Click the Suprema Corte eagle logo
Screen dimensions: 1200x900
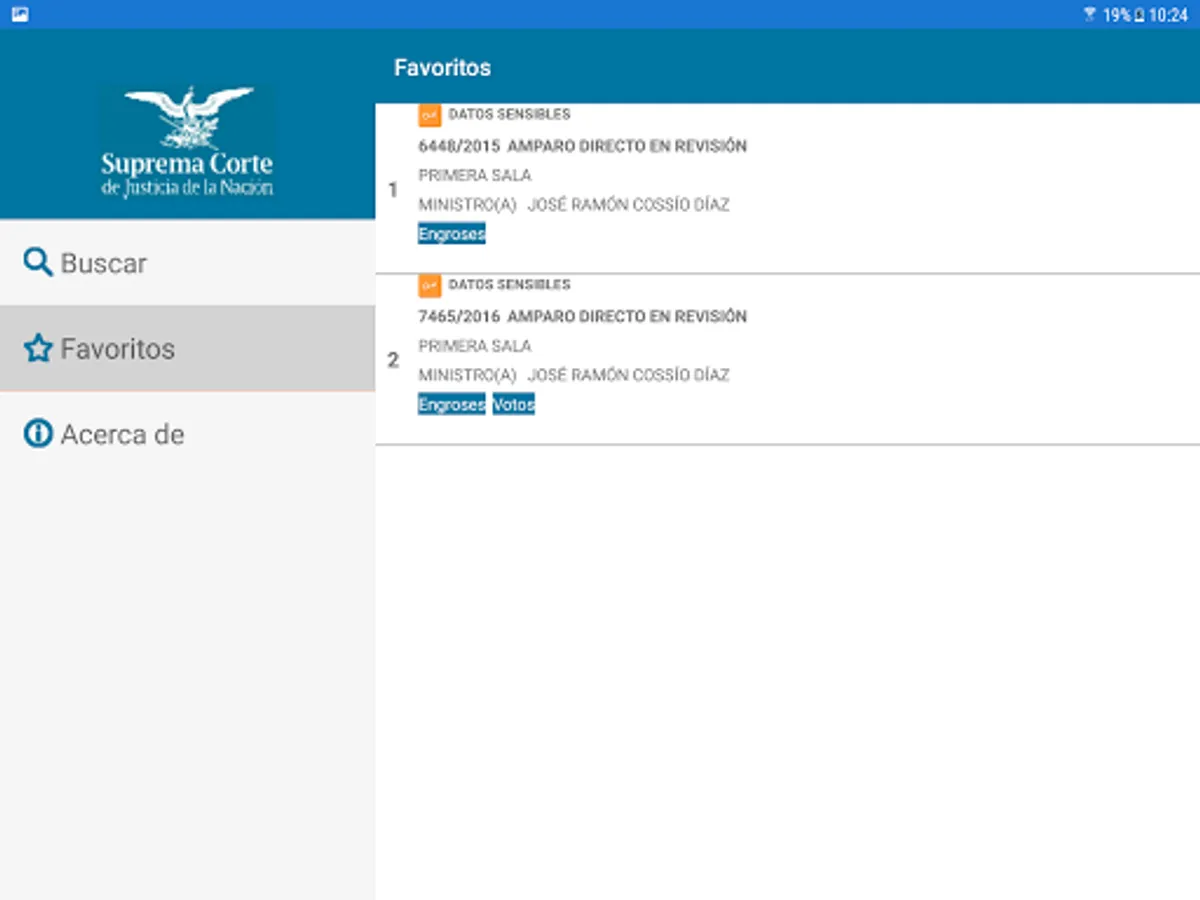187,141
